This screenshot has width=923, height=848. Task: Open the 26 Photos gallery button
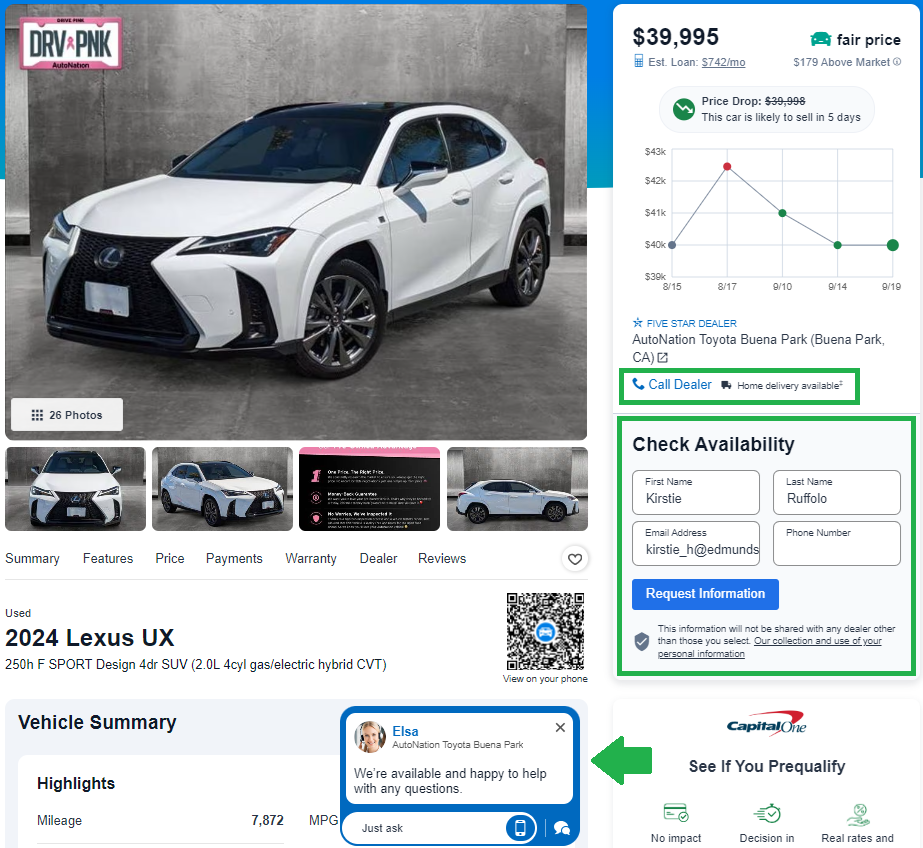point(67,415)
